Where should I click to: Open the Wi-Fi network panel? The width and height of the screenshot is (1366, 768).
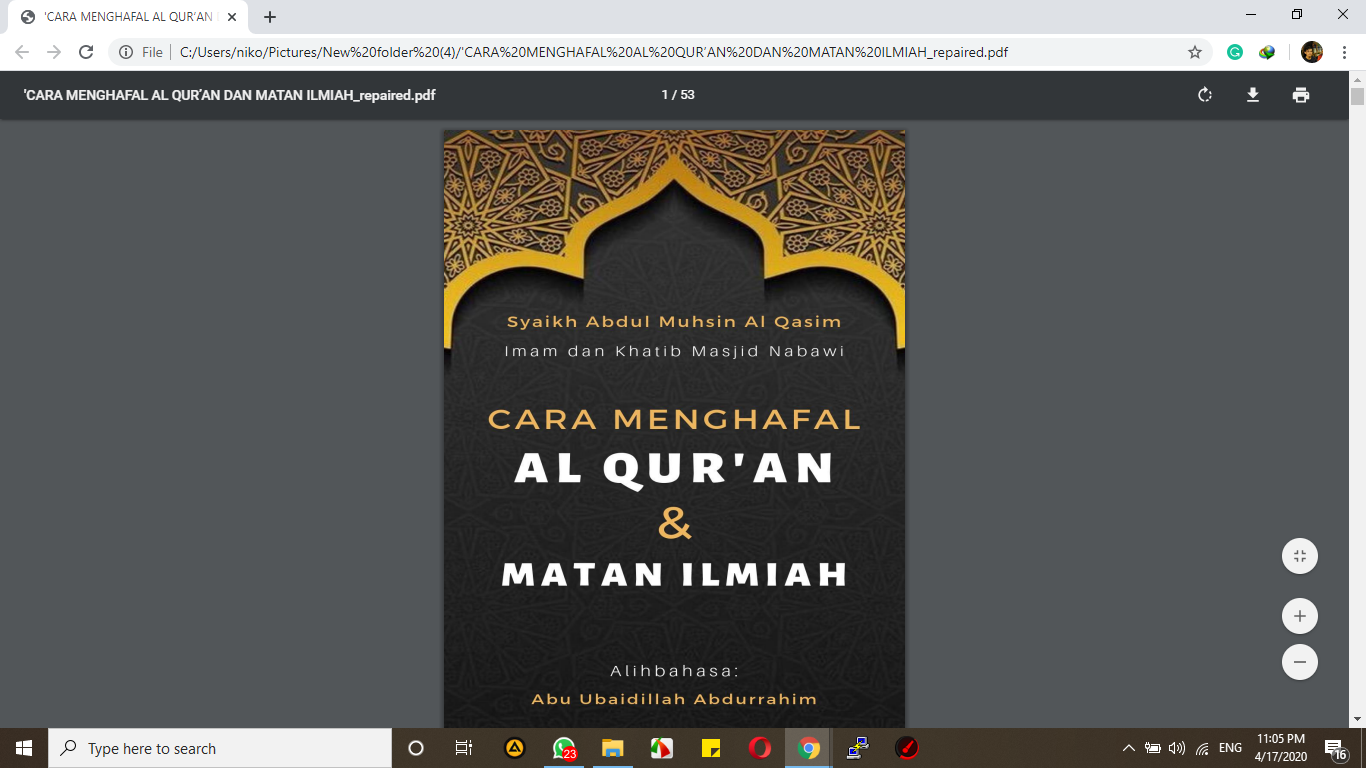coord(1202,748)
